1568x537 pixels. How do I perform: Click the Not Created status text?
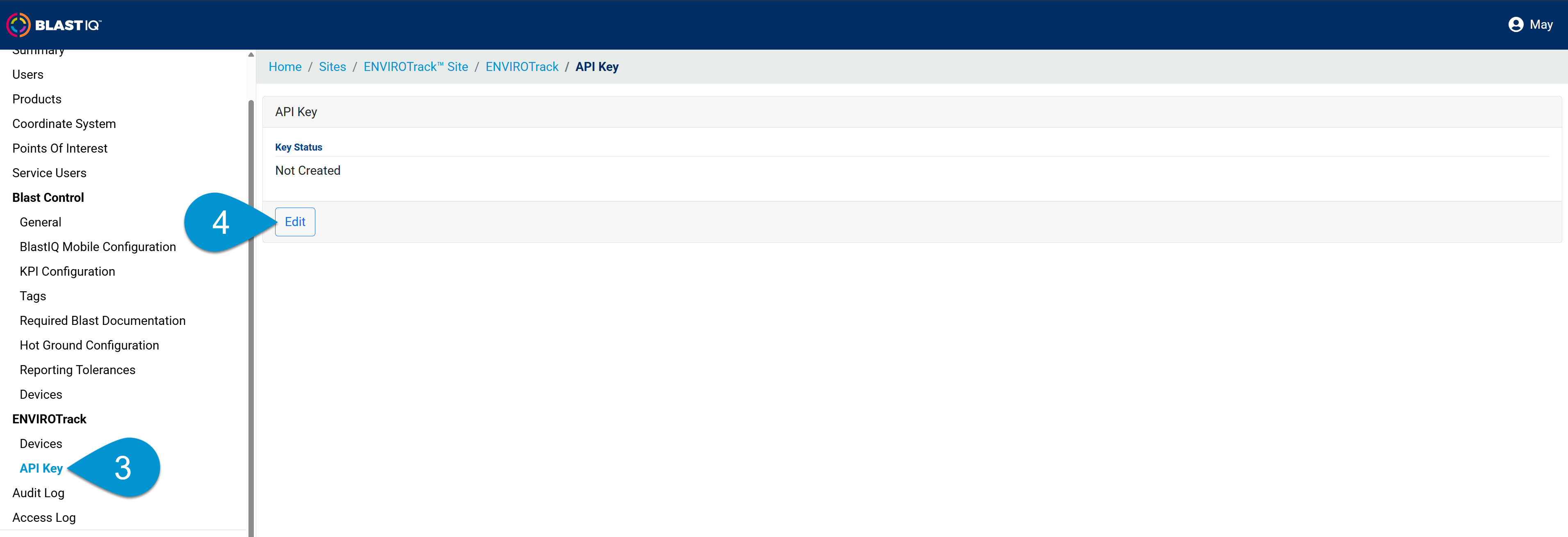coord(308,171)
